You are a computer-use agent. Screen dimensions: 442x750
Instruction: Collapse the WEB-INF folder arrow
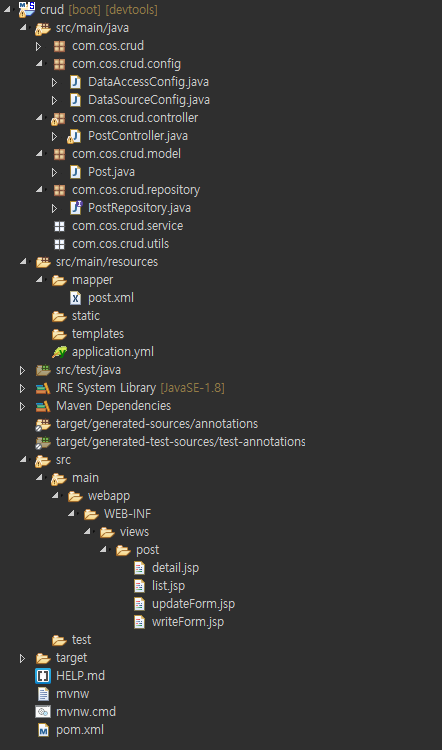tap(71, 514)
